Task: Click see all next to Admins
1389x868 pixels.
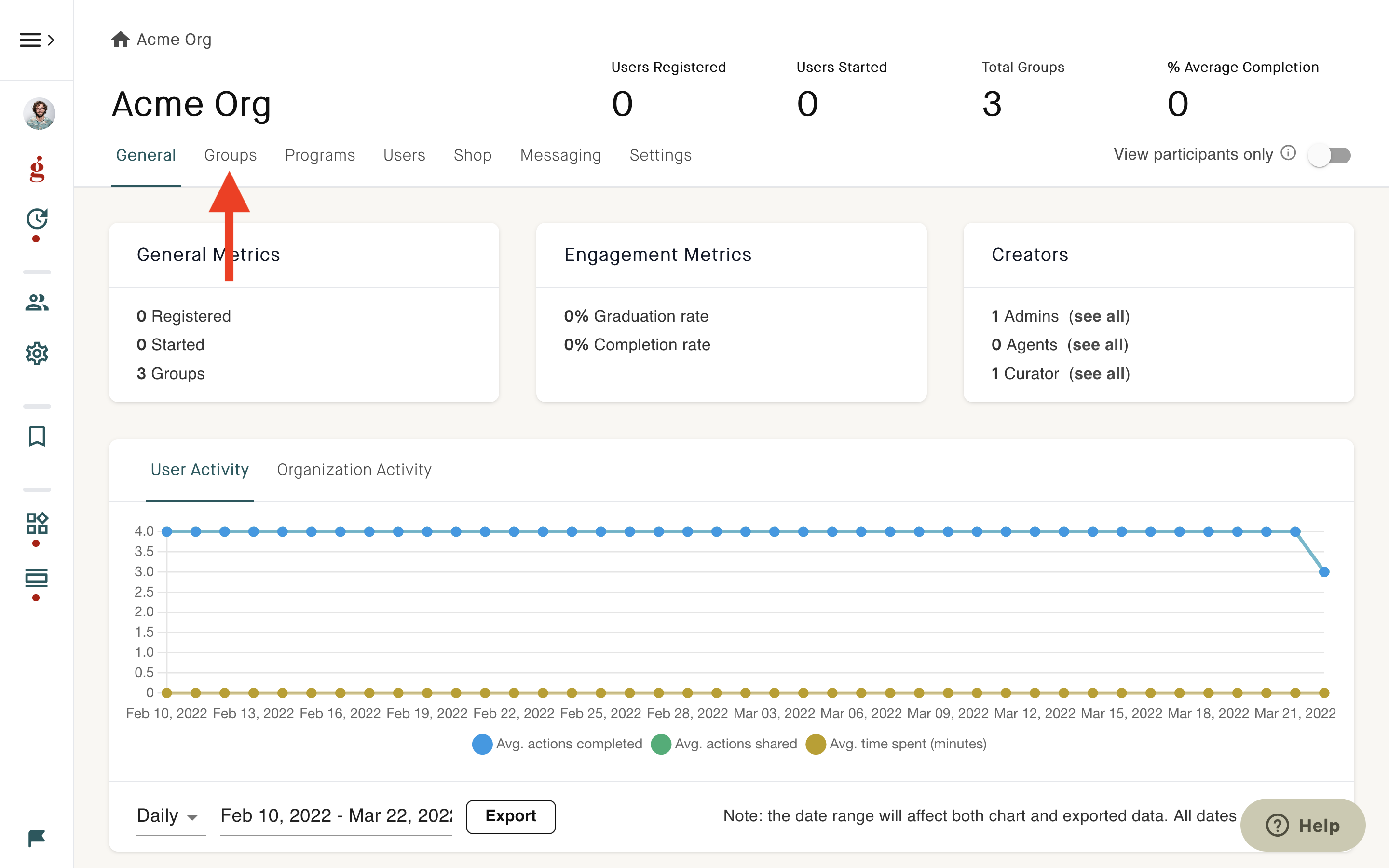Action: point(1099,316)
